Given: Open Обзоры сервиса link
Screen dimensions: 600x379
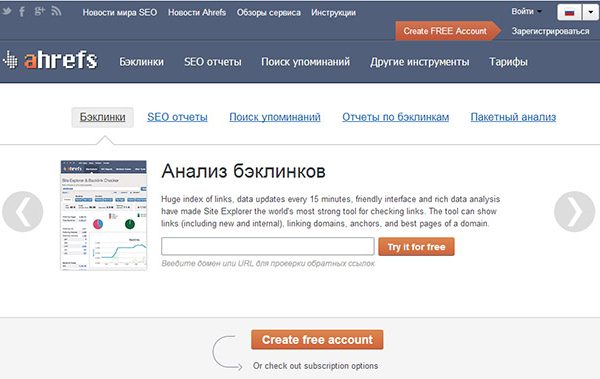Looking at the screenshot, I should pyautogui.click(x=269, y=13).
